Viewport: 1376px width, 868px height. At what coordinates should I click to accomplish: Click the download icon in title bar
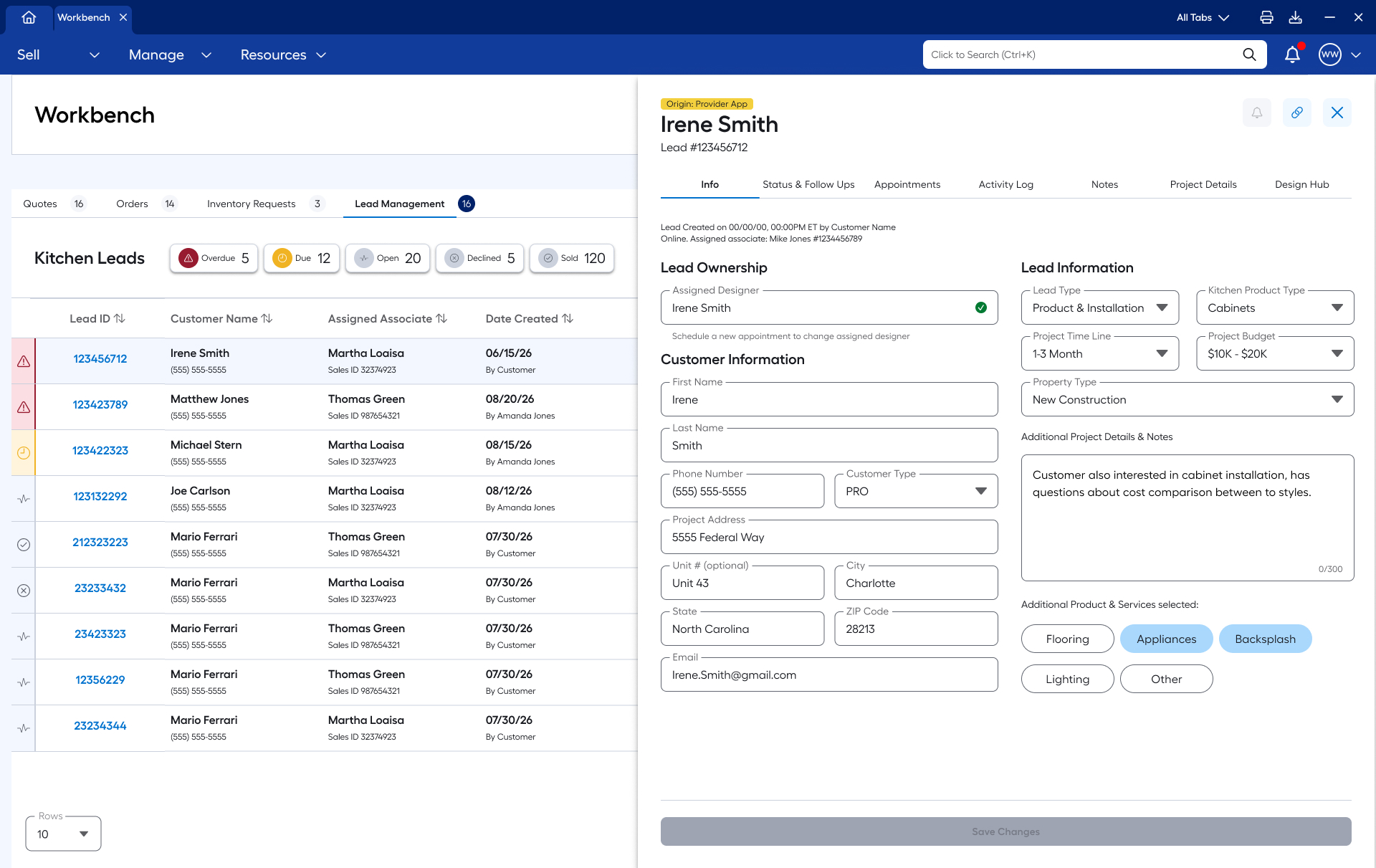tap(1295, 17)
